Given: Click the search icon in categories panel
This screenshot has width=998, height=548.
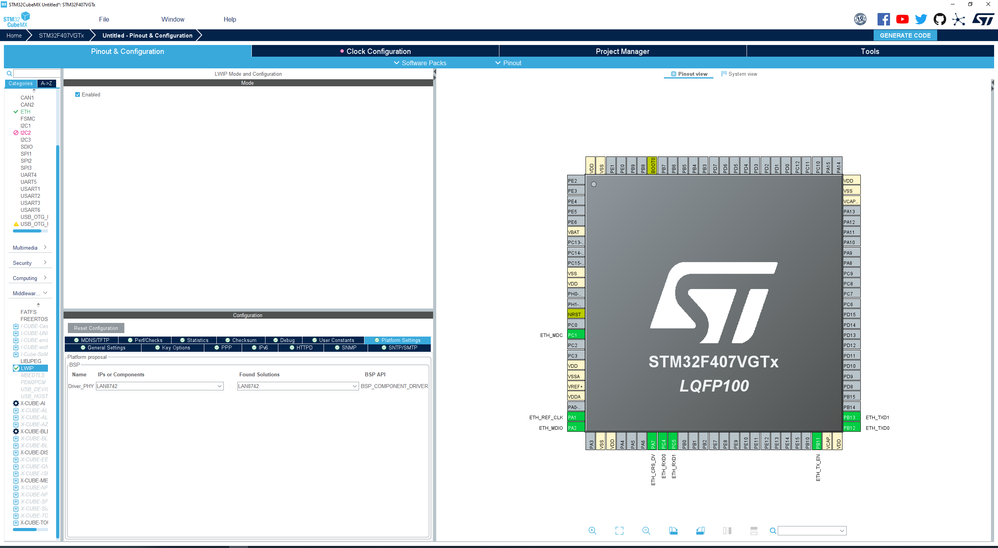Looking at the screenshot, I should tap(9, 74).
